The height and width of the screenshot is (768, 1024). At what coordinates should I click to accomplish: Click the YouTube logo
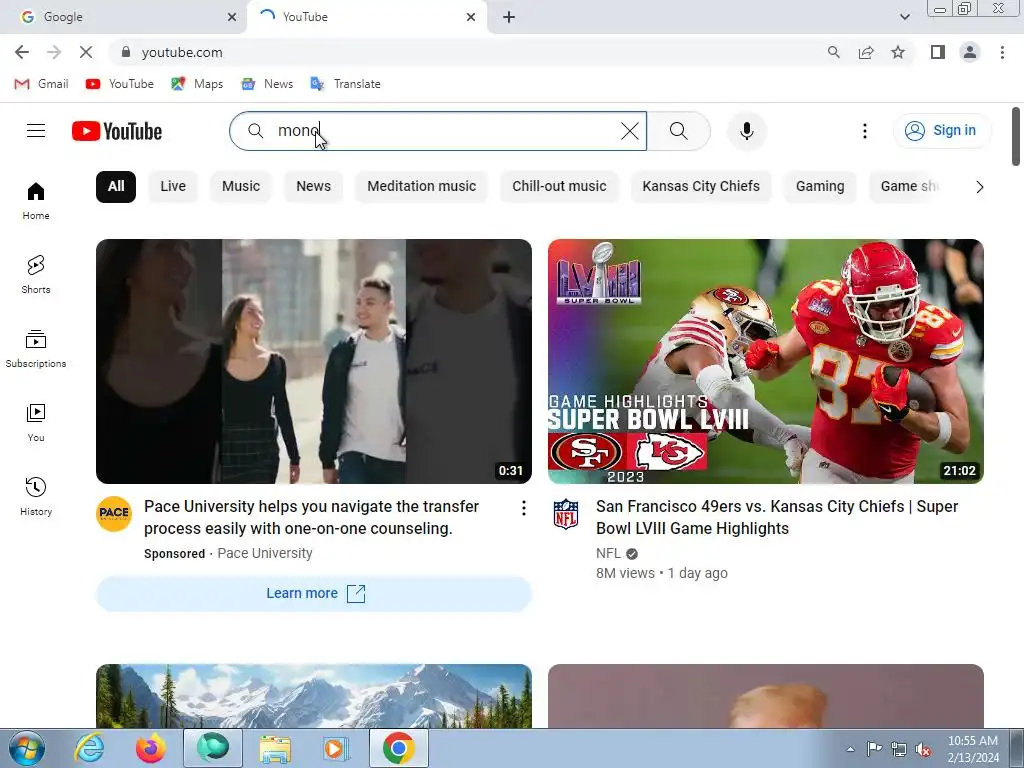click(117, 131)
